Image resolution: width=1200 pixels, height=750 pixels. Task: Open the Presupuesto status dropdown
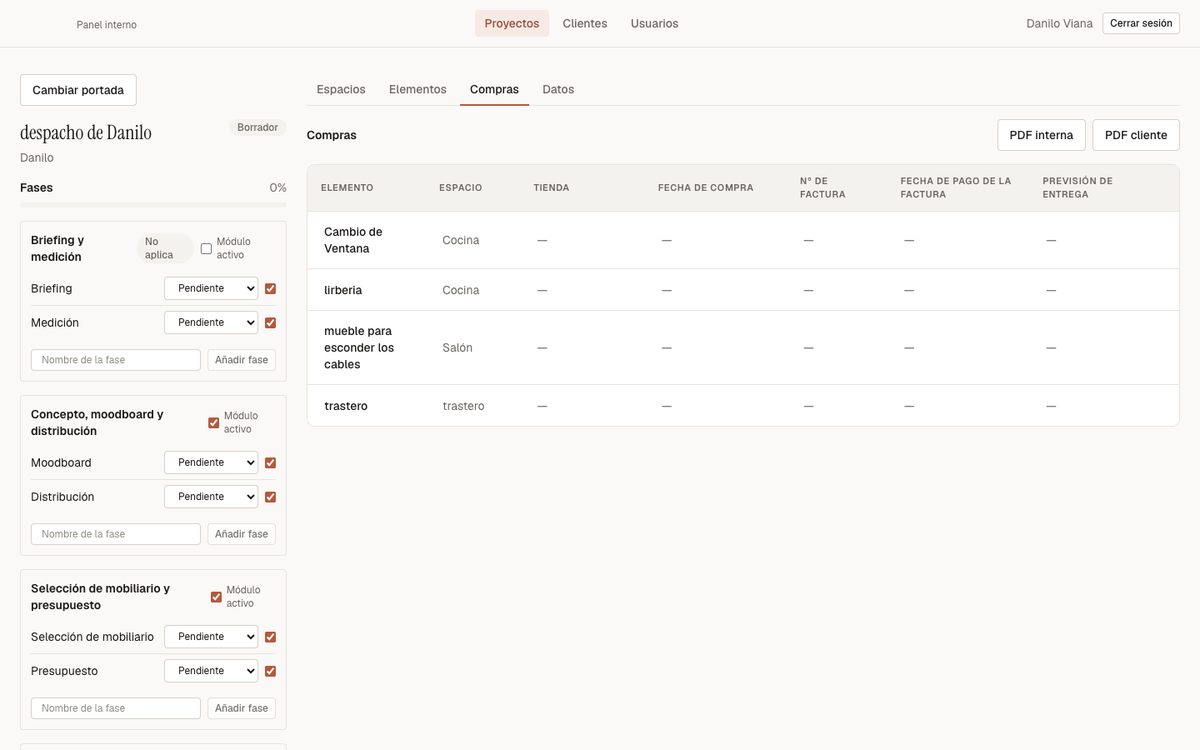tap(211, 670)
